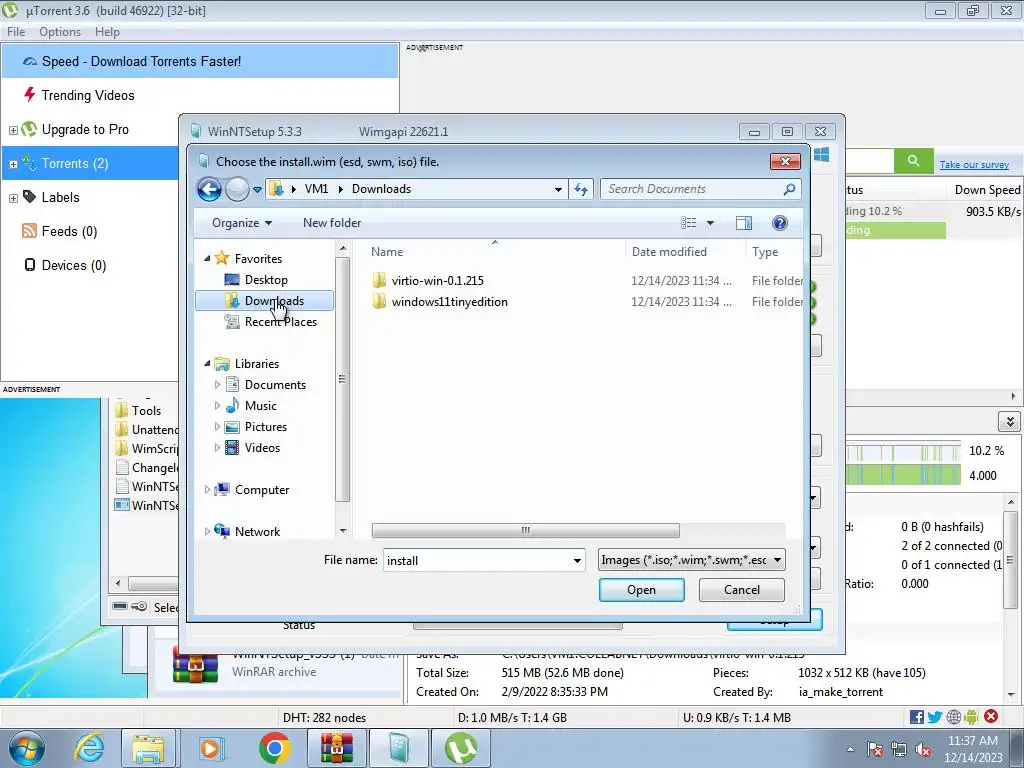Collapse the Libraries tree group

pyautogui.click(x=207, y=364)
